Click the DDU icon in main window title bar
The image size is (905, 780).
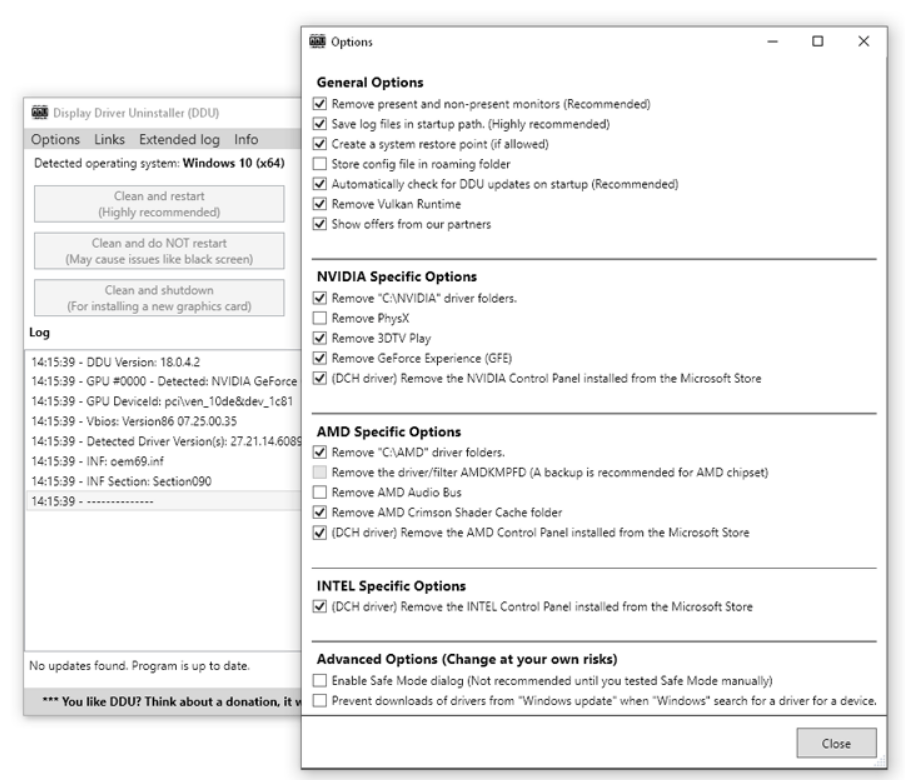pos(39,112)
